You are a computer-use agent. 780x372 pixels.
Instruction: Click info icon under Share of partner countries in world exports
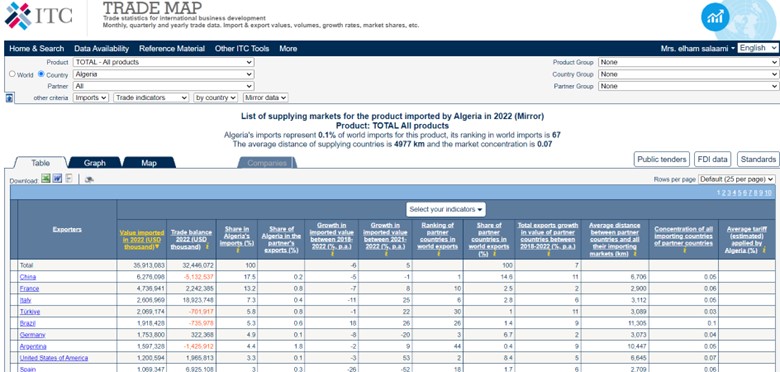pos(495,254)
